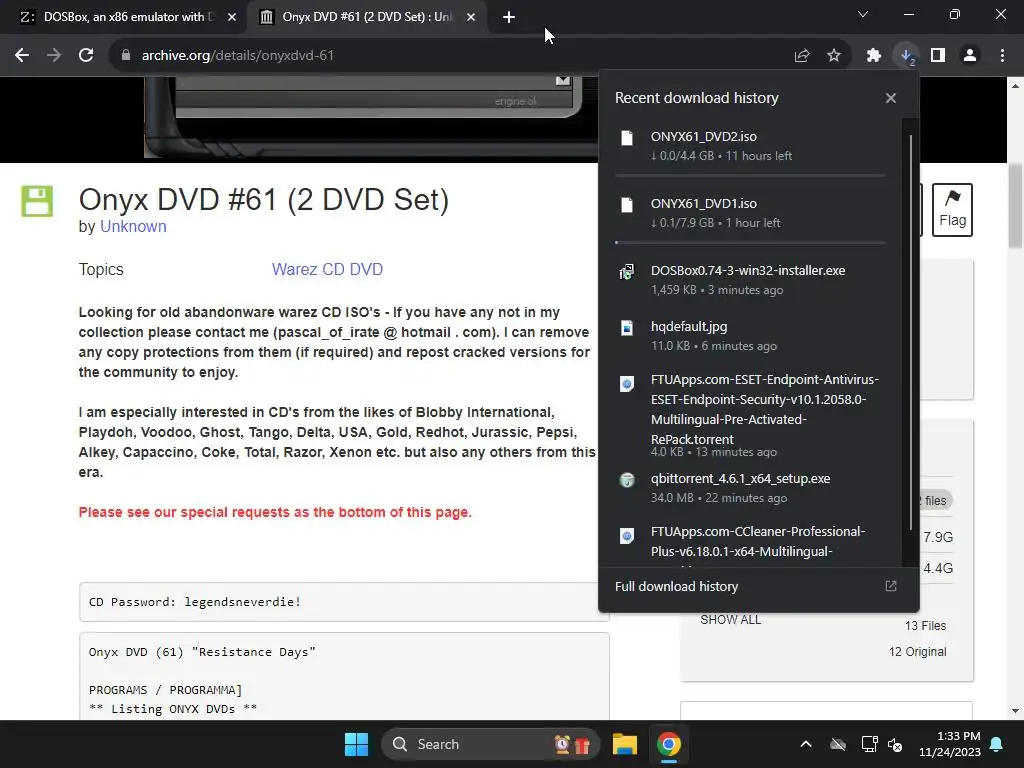Screen dimensions: 1024x768
Task: Click the taskbar Search box
Action: click(x=490, y=744)
